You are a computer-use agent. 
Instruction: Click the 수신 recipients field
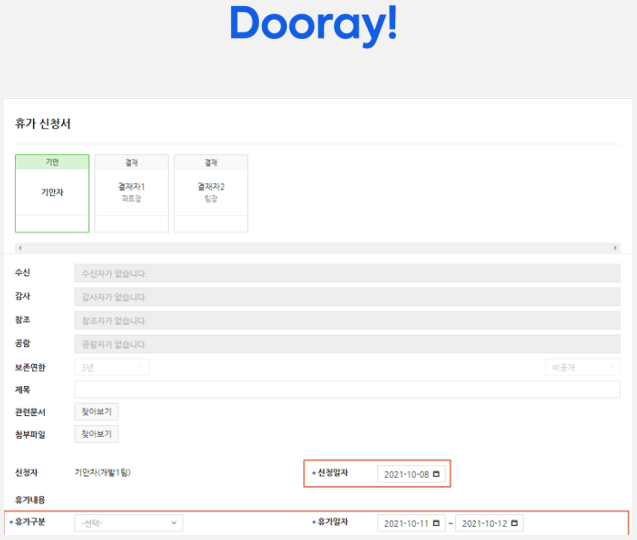tap(347, 273)
